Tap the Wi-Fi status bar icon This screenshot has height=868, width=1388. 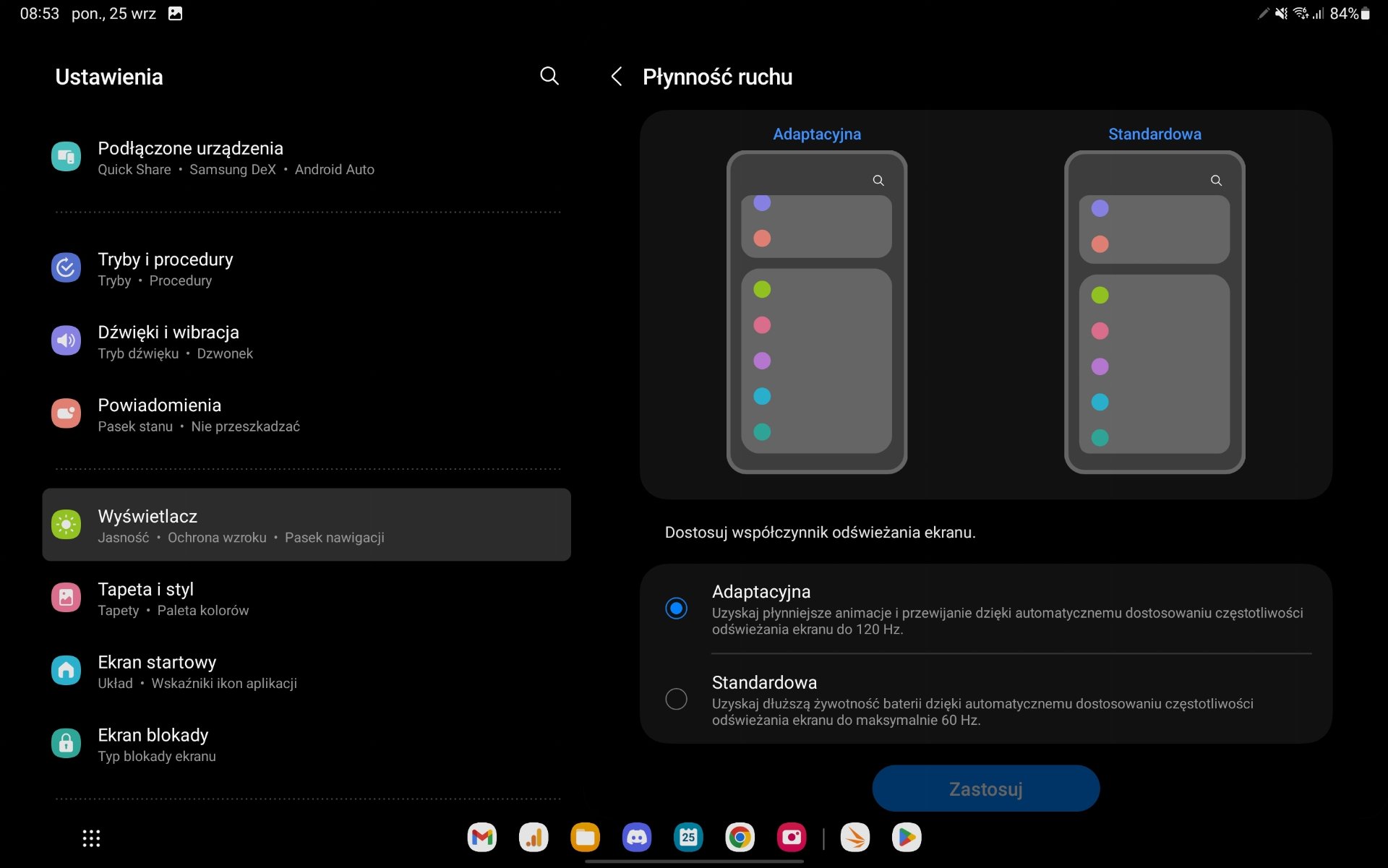tap(1301, 14)
